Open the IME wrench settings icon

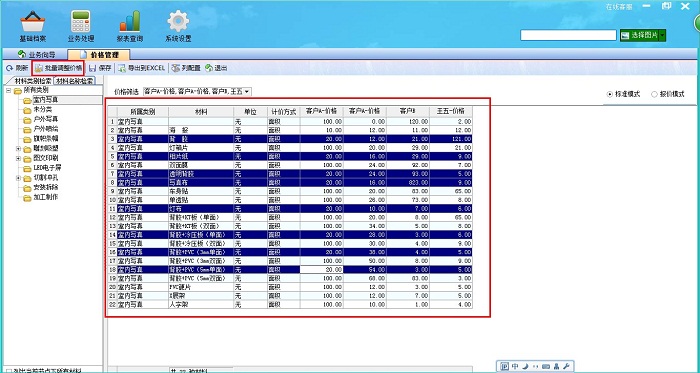tap(566, 366)
